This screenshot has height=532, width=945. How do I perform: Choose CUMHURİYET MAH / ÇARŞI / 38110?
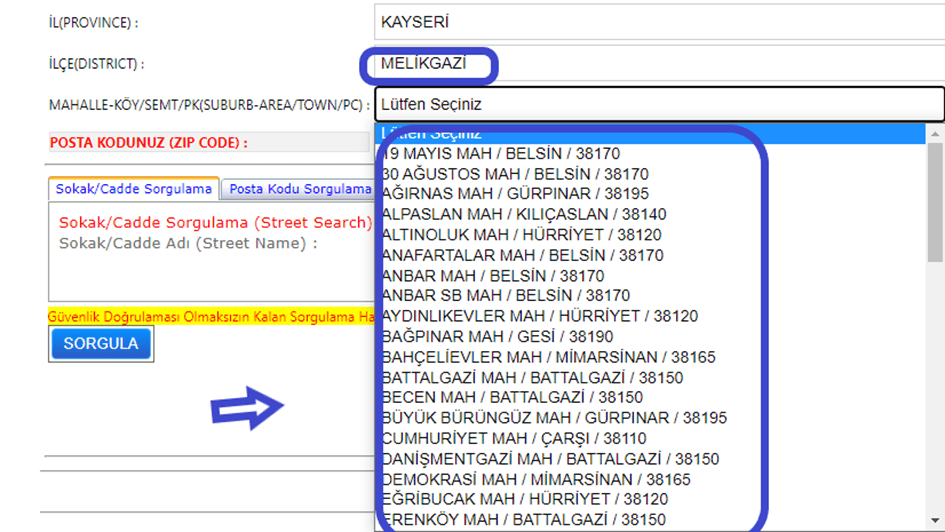(x=514, y=438)
